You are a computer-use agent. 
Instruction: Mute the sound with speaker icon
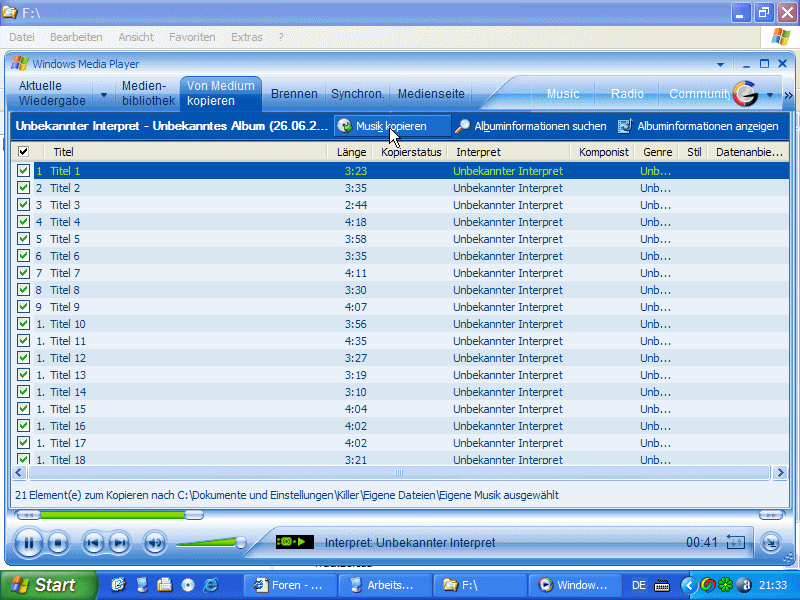click(x=155, y=543)
